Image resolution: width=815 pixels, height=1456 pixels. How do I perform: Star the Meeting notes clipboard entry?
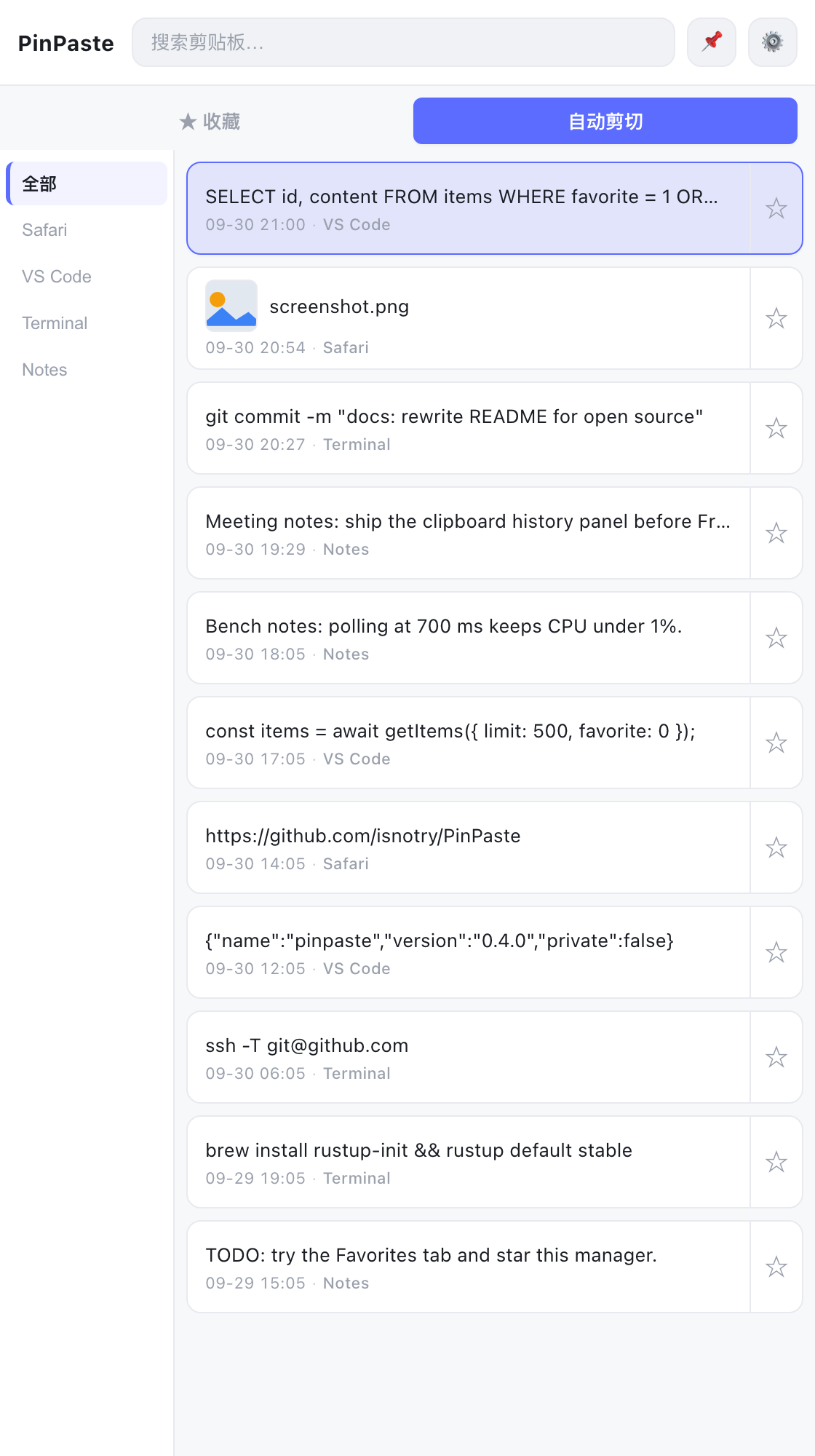pos(776,533)
